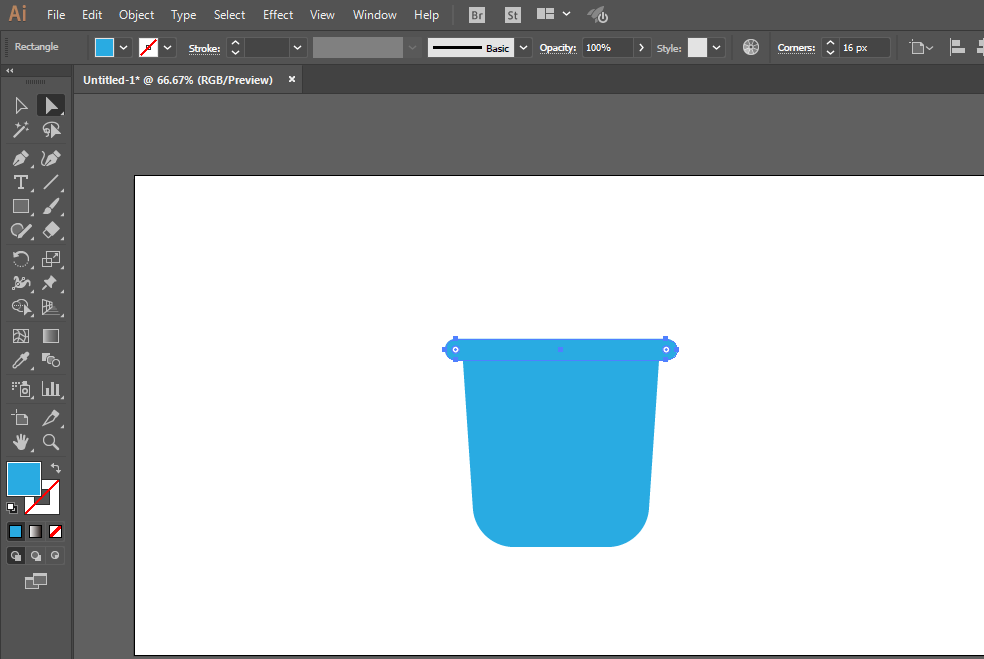Screen dimensions: 984x659
Task: Choose the Magic Wand tool
Action: (20, 130)
